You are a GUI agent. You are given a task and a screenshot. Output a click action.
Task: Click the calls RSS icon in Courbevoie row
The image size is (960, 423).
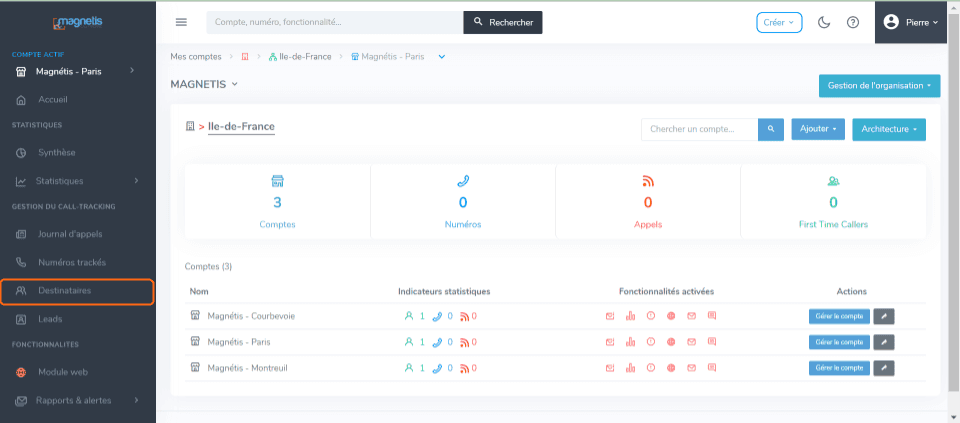(465, 316)
